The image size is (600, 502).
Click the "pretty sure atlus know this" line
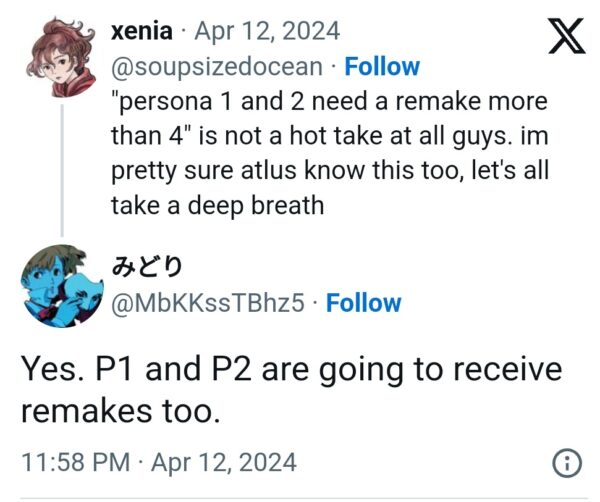pos(330,170)
